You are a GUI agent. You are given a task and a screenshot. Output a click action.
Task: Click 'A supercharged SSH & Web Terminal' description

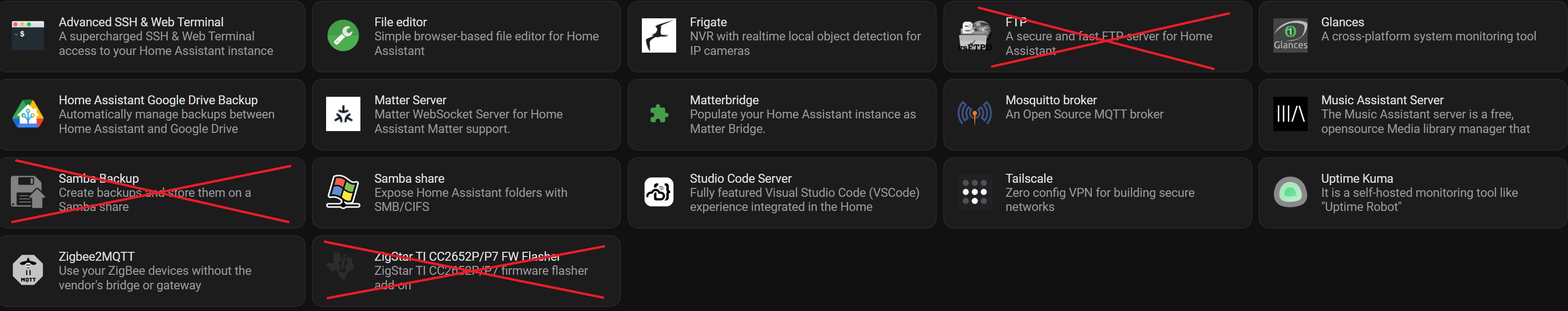[165, 43]
